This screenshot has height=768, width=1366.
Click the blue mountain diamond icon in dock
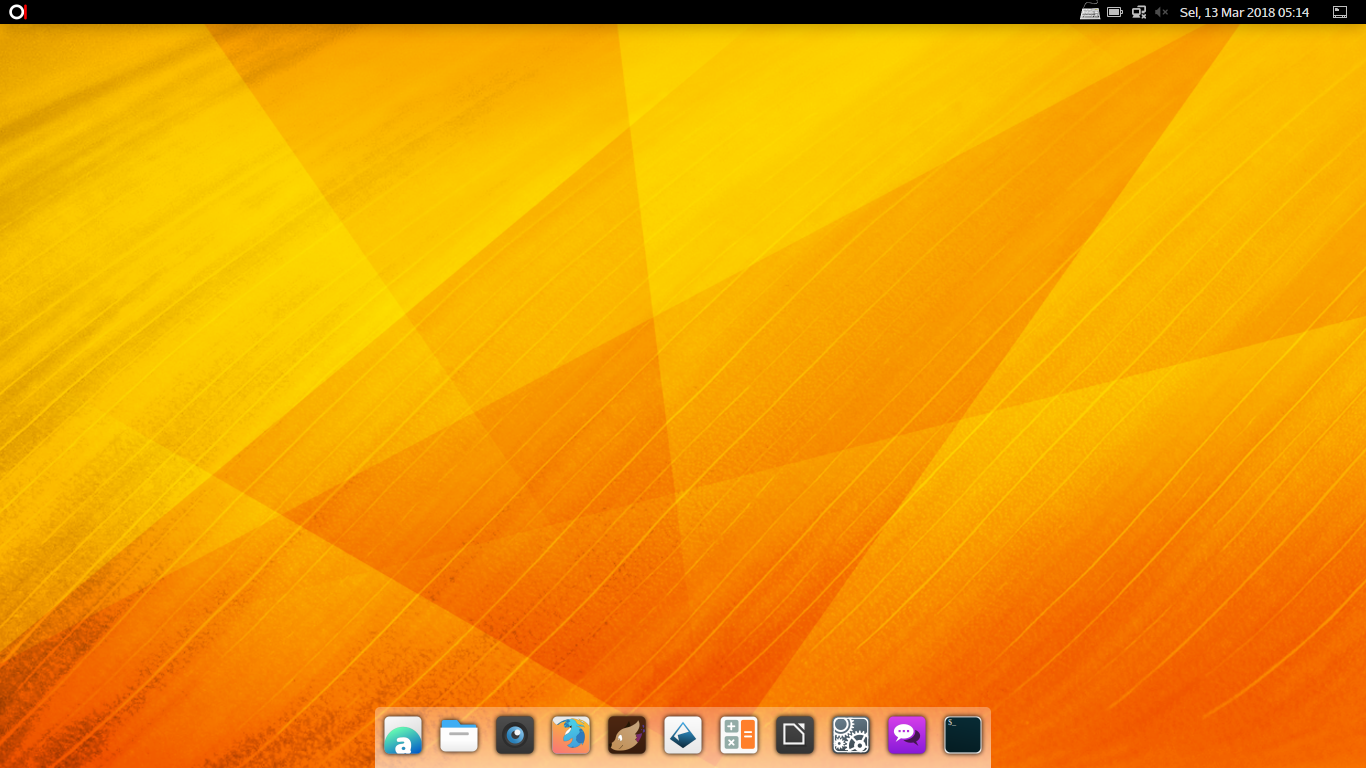pos(683,736)
